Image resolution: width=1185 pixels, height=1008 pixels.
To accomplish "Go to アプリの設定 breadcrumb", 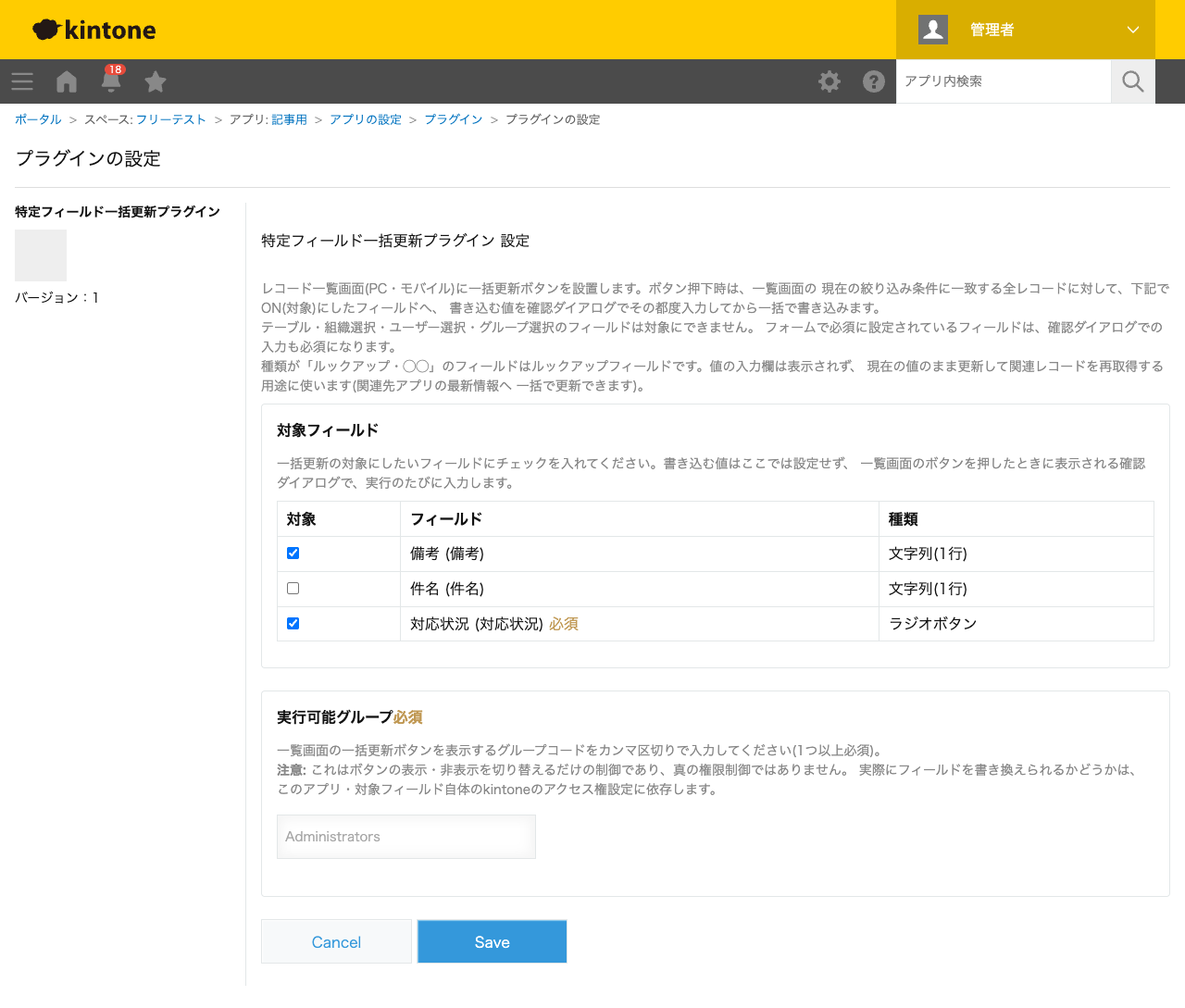I will 366,119.
